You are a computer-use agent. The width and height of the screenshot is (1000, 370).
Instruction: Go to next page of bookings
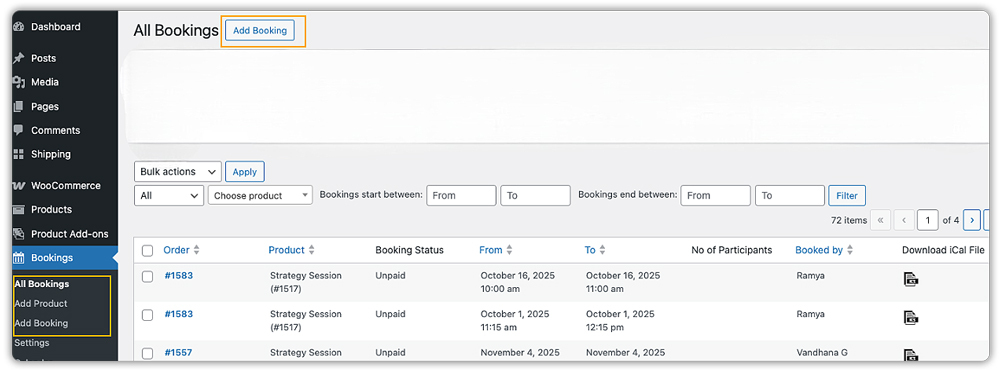click(x=972, y=220)
